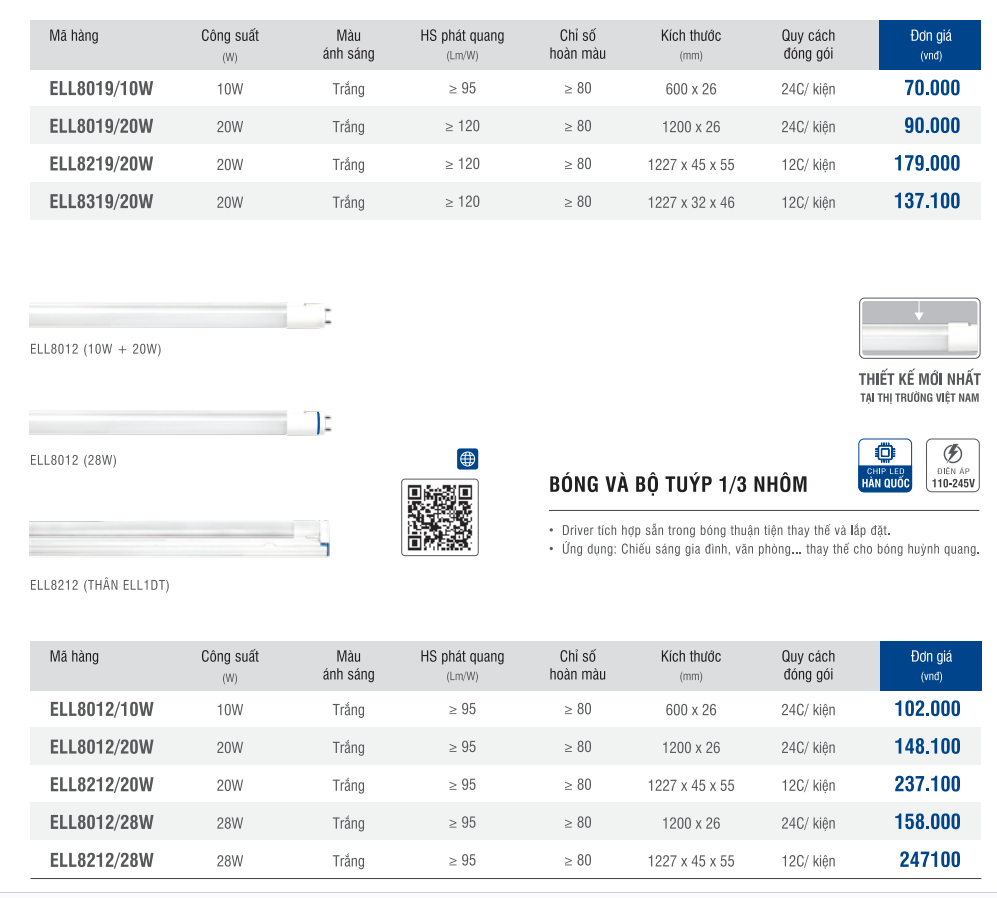Click price 102.000
The height and width of the screenshot is (898, 997).
pos(927,708)
